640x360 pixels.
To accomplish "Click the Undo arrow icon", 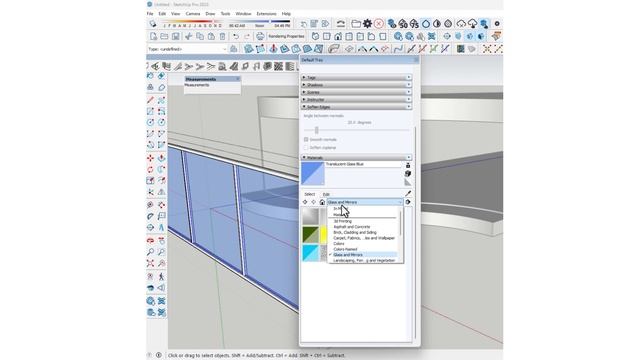I will 236,36.
